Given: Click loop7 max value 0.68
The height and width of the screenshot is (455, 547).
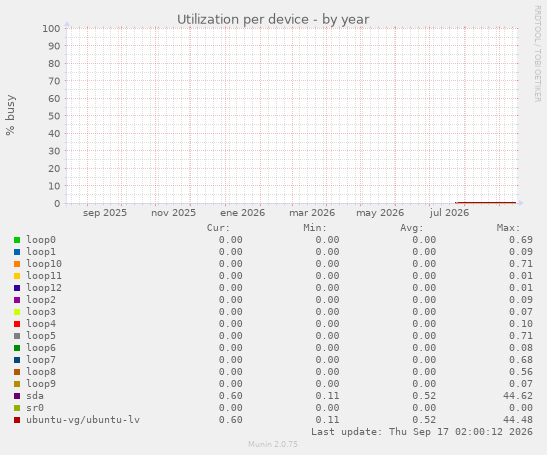Looking at the screenshot, I should (x=521, y=360).
